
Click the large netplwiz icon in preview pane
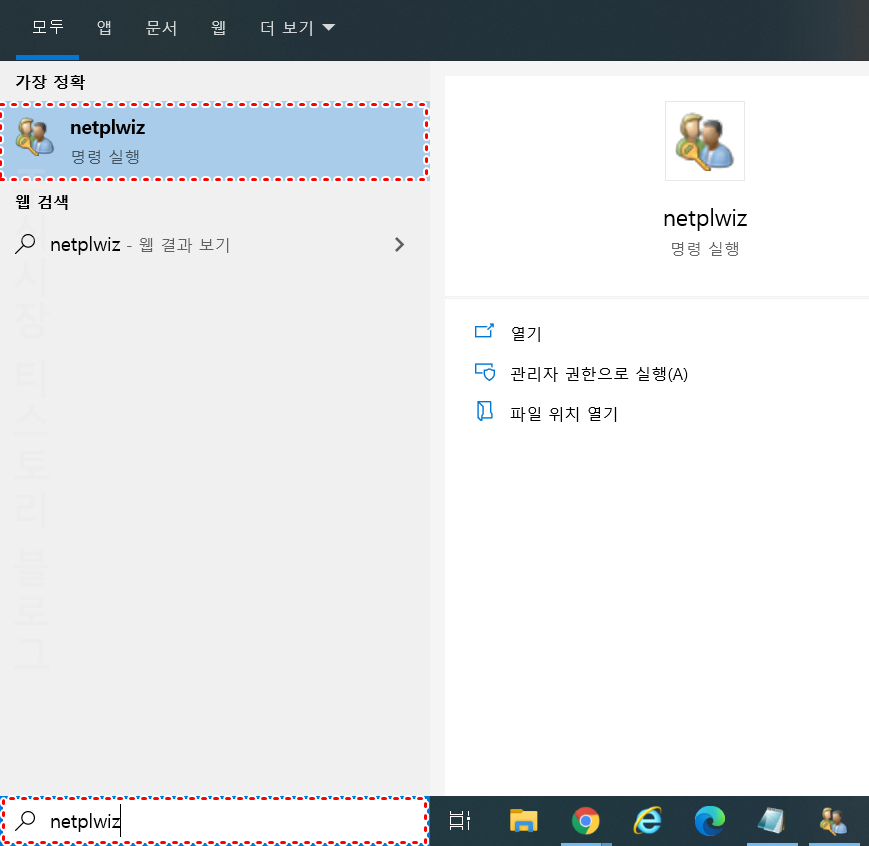[704, 141]
